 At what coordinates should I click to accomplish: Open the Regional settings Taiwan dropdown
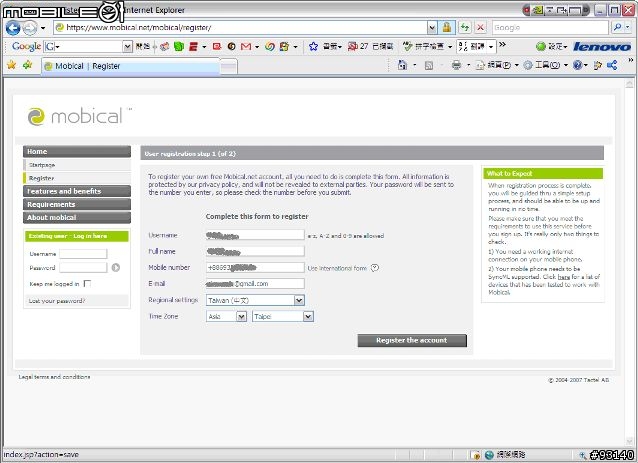click(255, 300)
